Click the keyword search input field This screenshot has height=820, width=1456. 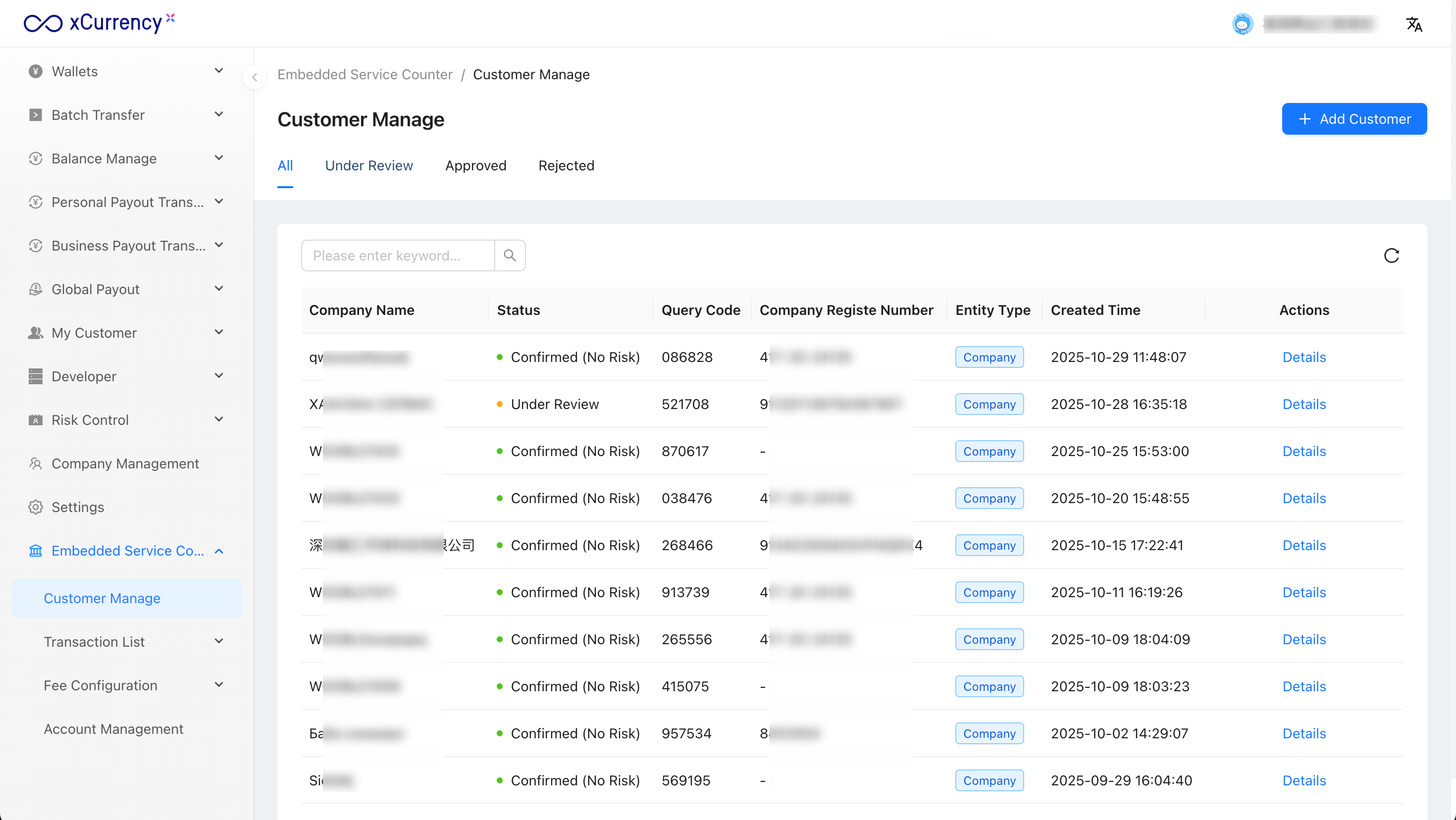[x=398, y=256]
